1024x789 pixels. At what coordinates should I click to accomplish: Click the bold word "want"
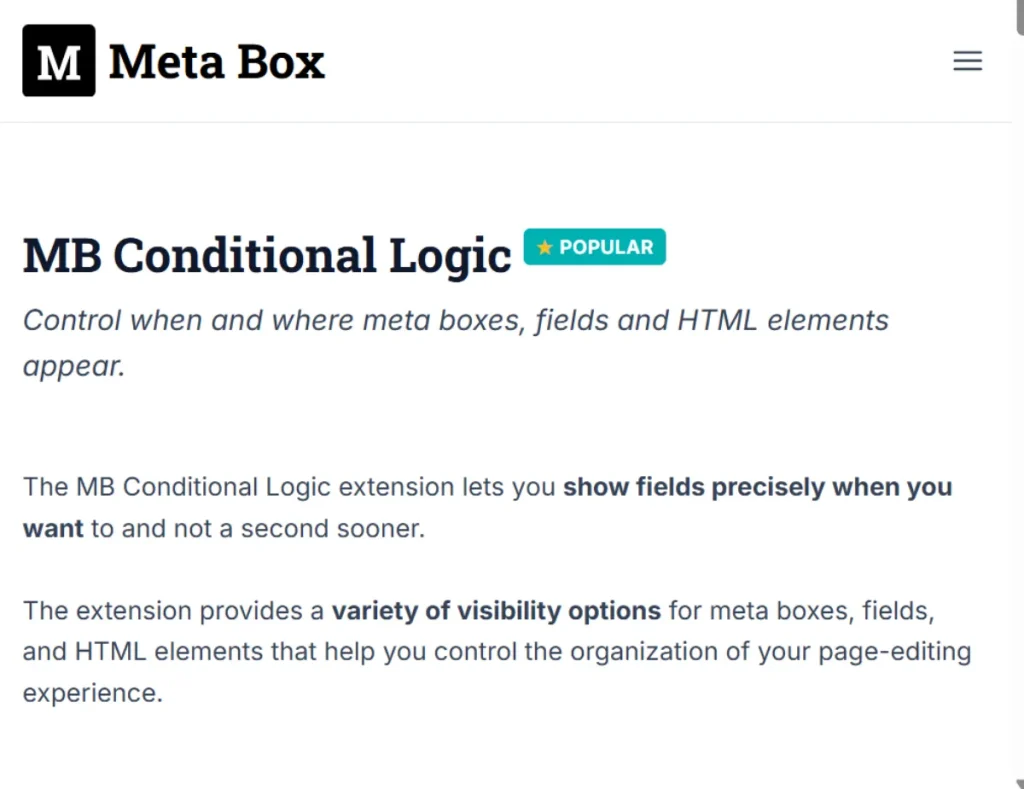tap(53, 528)
